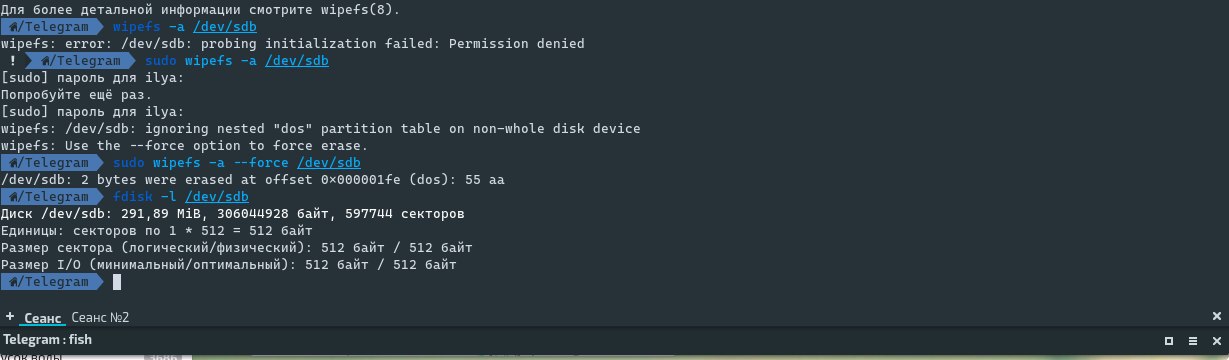The width and height of the screenshot is (1229, 360).
Task: Switch to the Сеанс №2 tab
Action: click(x=100, y=317)
